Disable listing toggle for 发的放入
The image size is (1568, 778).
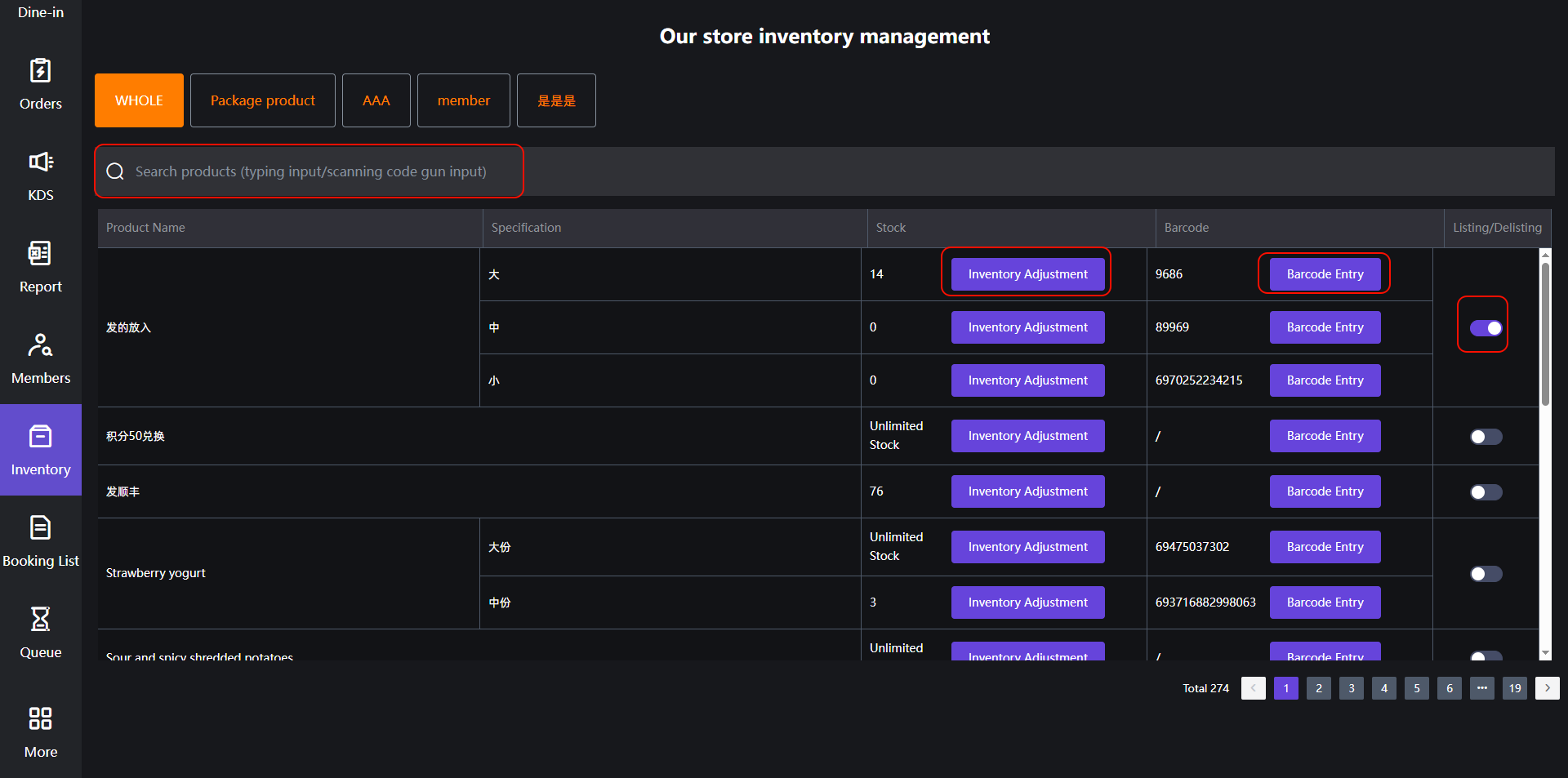(1486, 328)
